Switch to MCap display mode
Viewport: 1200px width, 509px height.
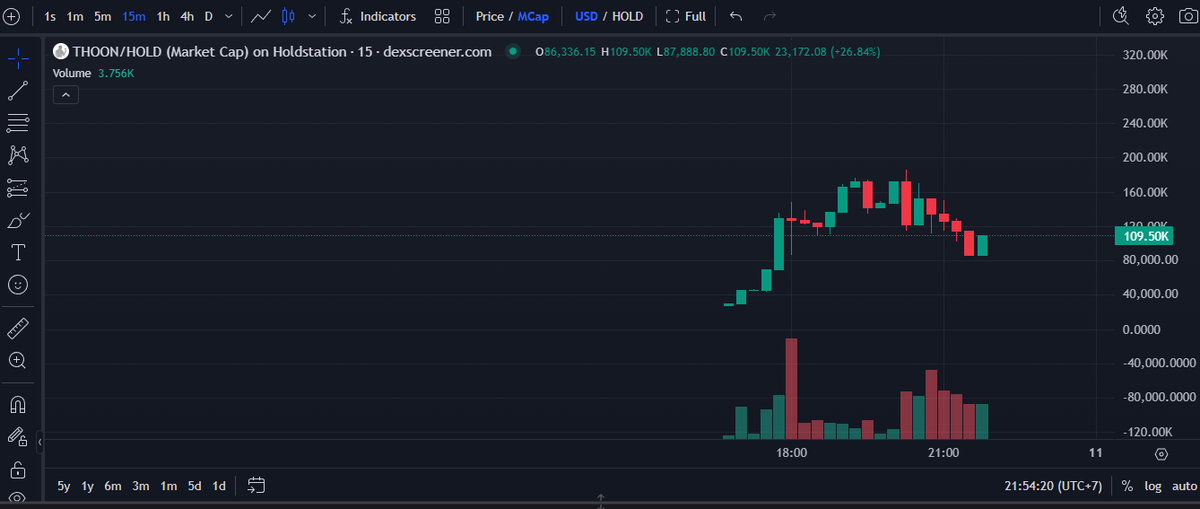tap(533, 16)
